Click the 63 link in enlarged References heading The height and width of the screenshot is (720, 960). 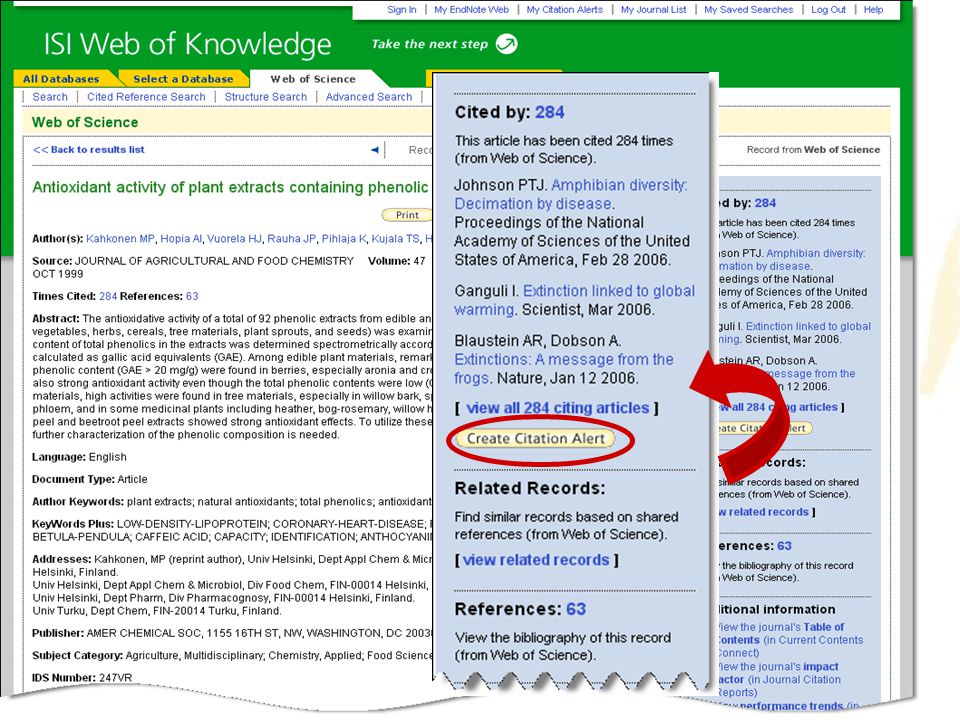pyautogui.click(x=576, y=609)
